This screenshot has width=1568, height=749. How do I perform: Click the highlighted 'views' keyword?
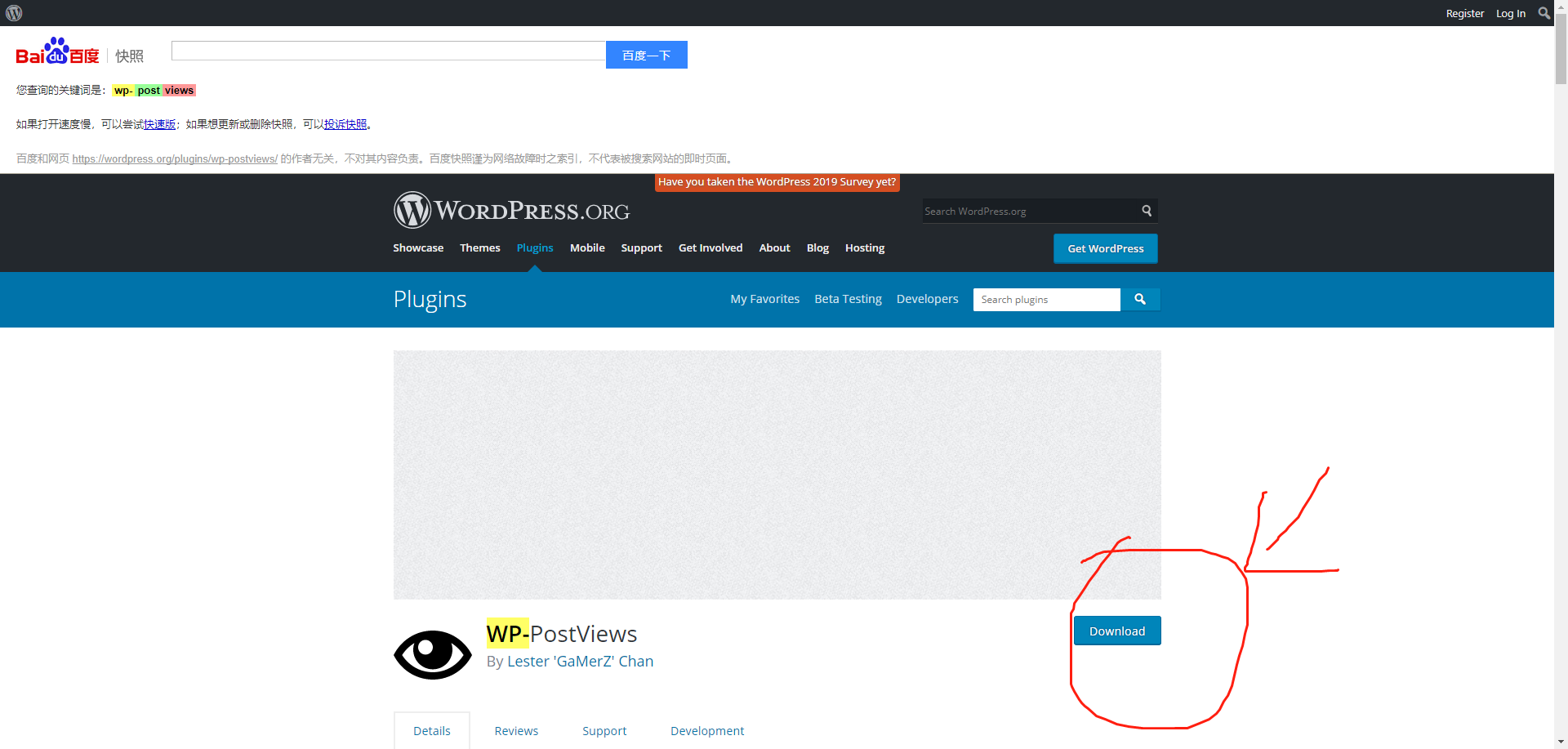pyautogui.click(x=179, y=91)
